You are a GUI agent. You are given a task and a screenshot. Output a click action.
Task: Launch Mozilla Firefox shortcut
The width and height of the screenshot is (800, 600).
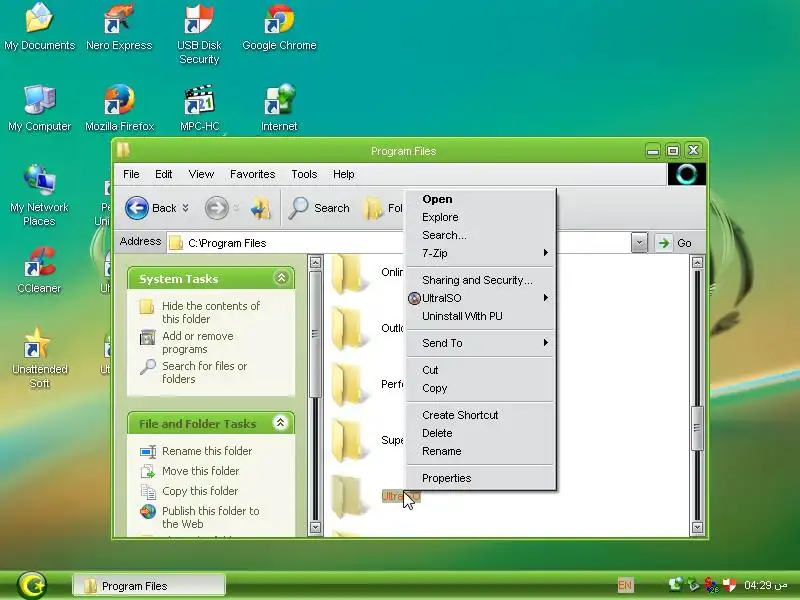pyautogui.click(x=119, y=108)
